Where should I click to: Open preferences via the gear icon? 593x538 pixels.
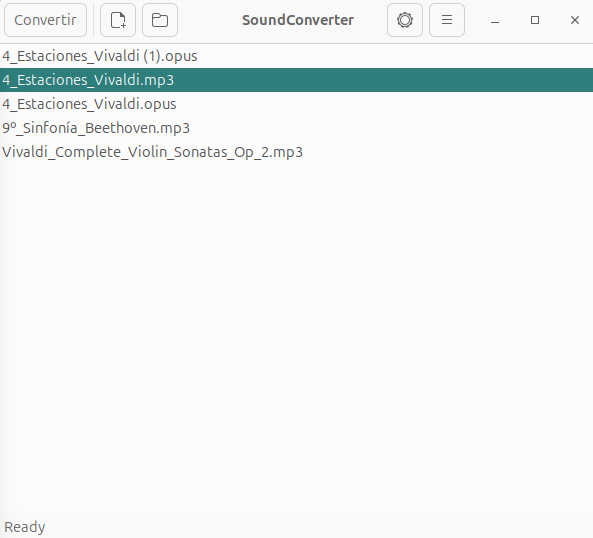pyautogui.click(x=405, y=20)
